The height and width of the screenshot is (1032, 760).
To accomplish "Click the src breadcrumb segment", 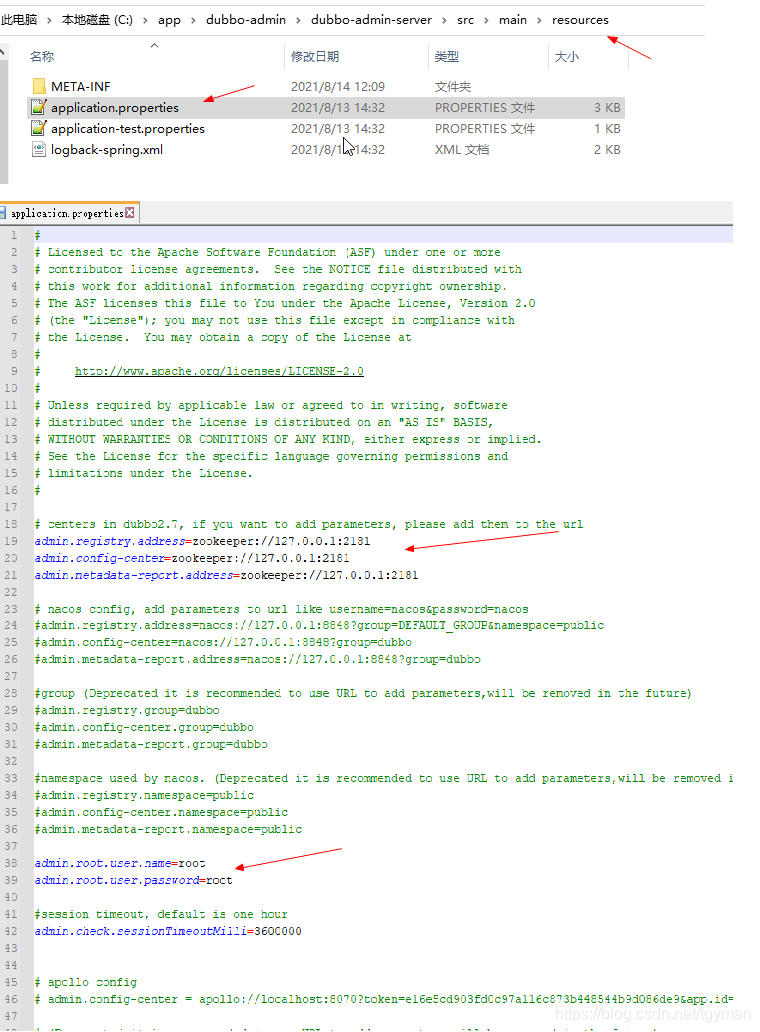I will tap(465, 20).
